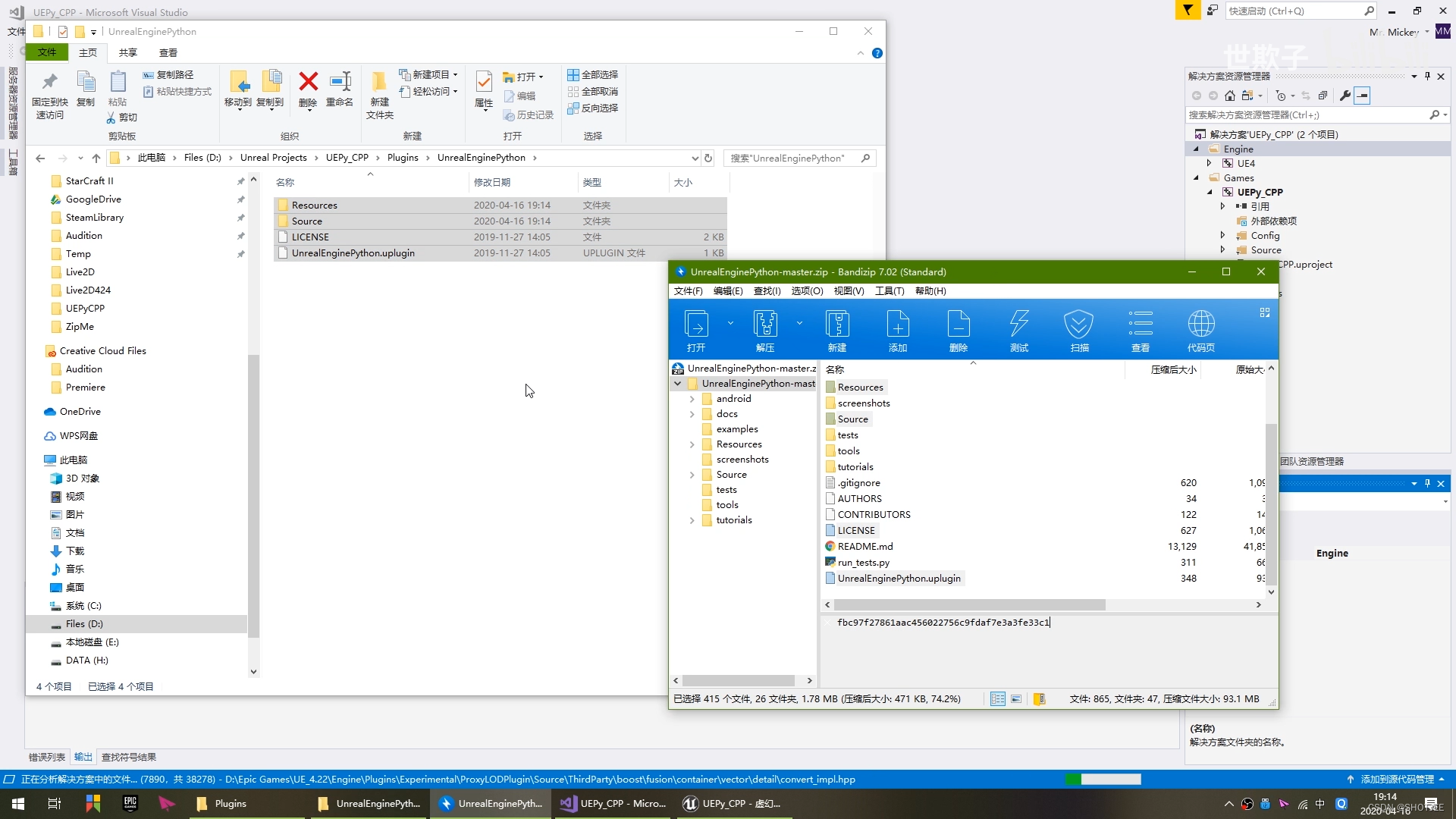Click 反向选择 (Invert selection) in Explorer's ribbon
Image resolution: width=1456 pixels, height=819 pixels.
point(592,108)
